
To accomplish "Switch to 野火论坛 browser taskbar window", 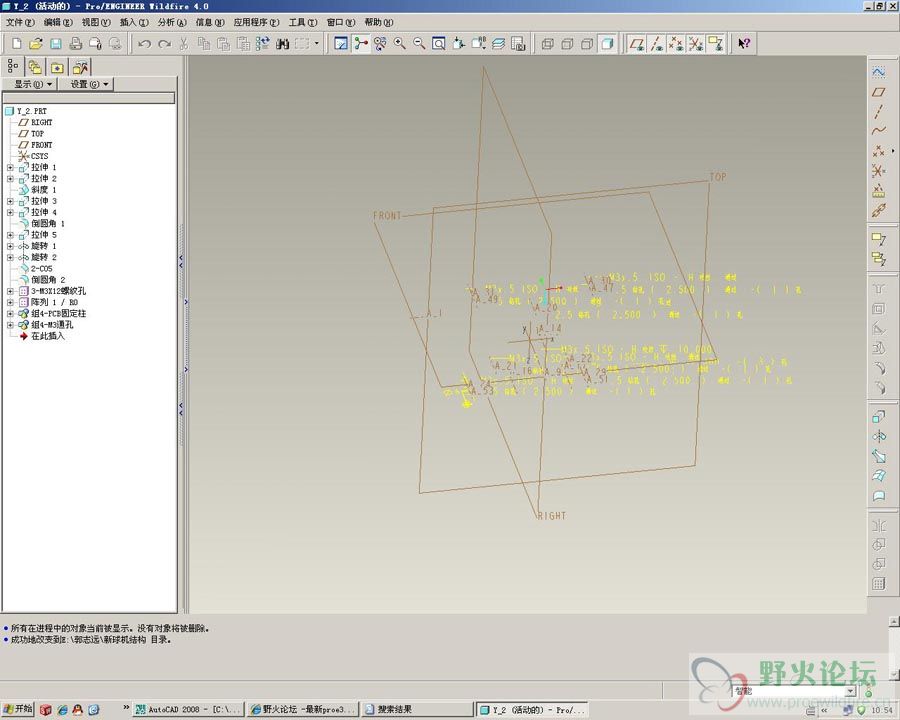I will pos(303,710).
